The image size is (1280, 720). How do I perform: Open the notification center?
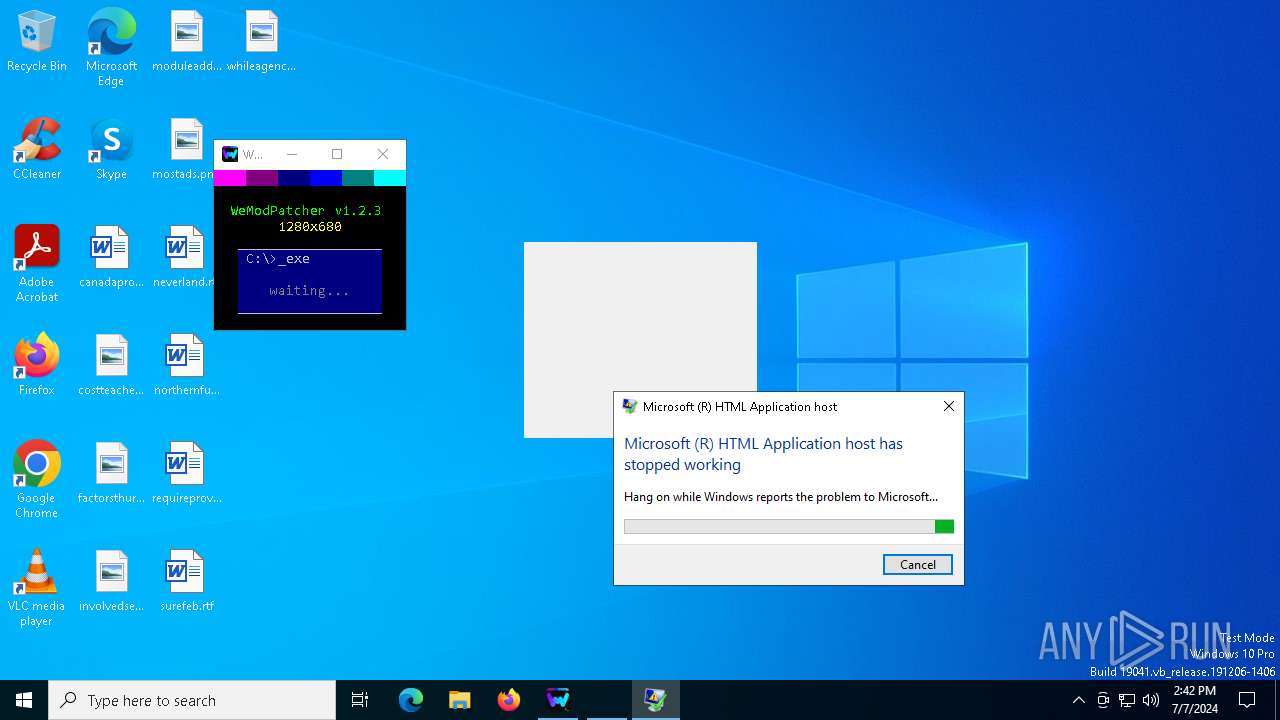point(1247,700)
